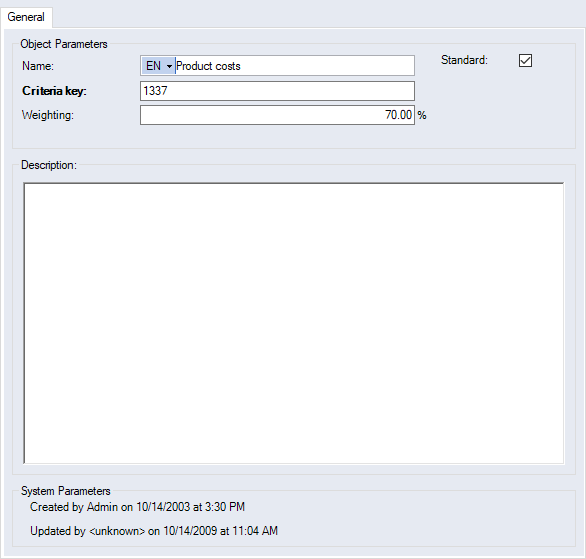
Task: Click the 10/14/2003 creation date text
Action: tap(163, 507)
